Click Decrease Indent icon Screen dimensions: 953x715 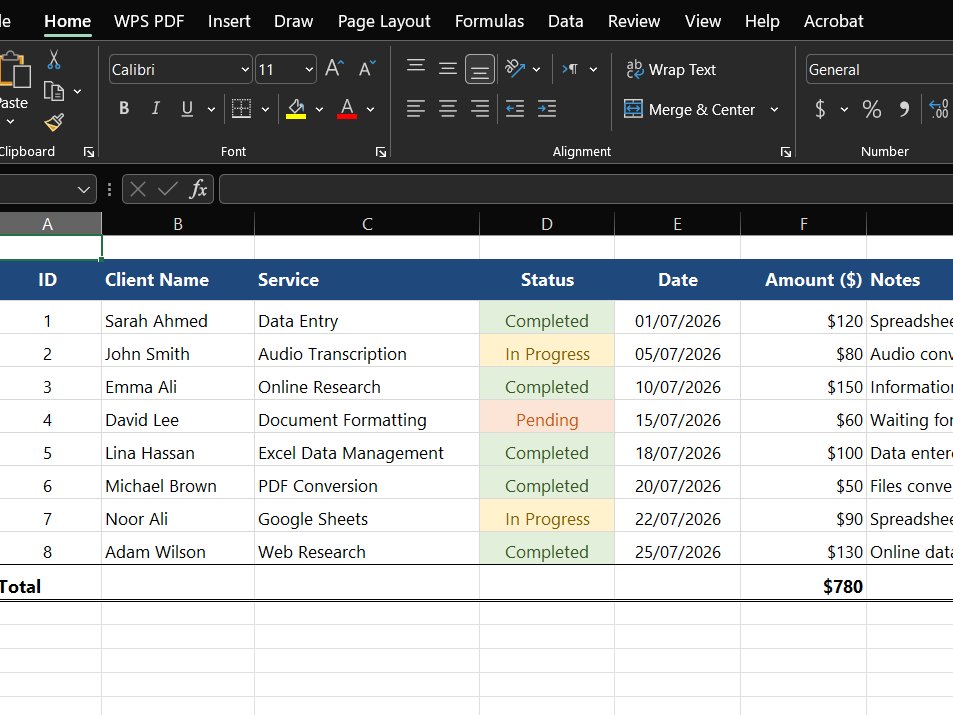(x=515, y=109)
